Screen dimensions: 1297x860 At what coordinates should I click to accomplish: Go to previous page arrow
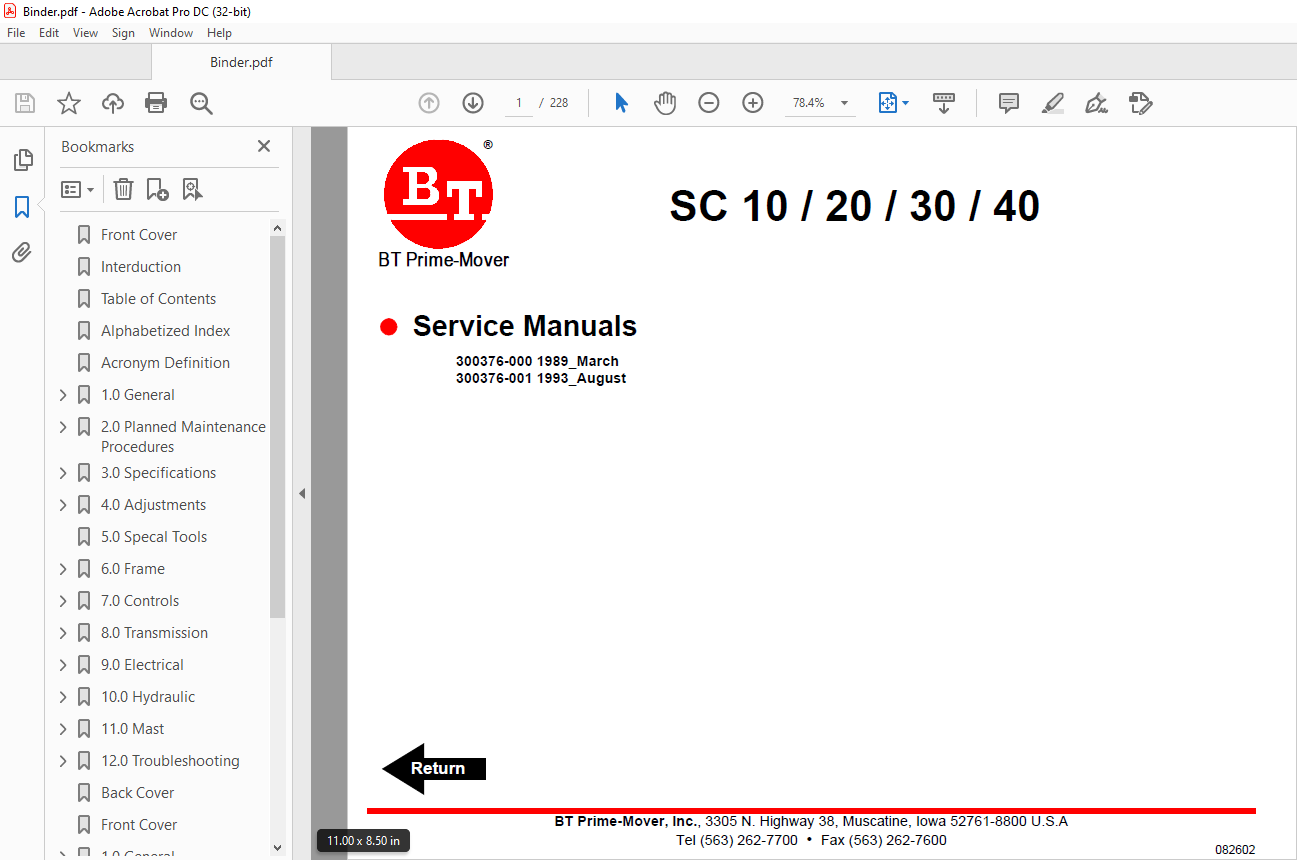pyautogui.click(x=429, y=103)
